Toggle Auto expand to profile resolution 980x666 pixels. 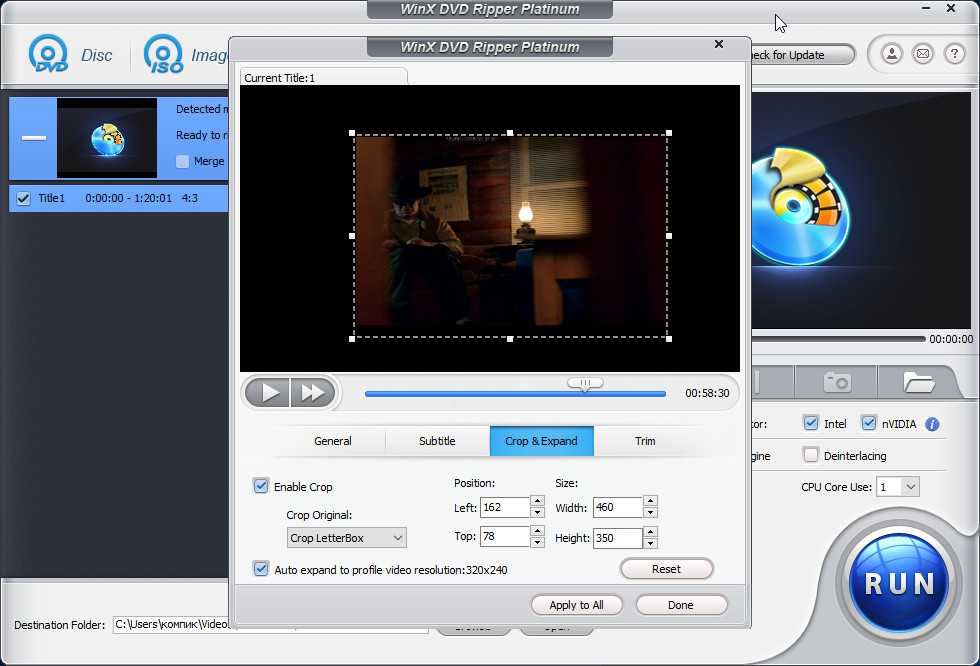click(262, 569)
